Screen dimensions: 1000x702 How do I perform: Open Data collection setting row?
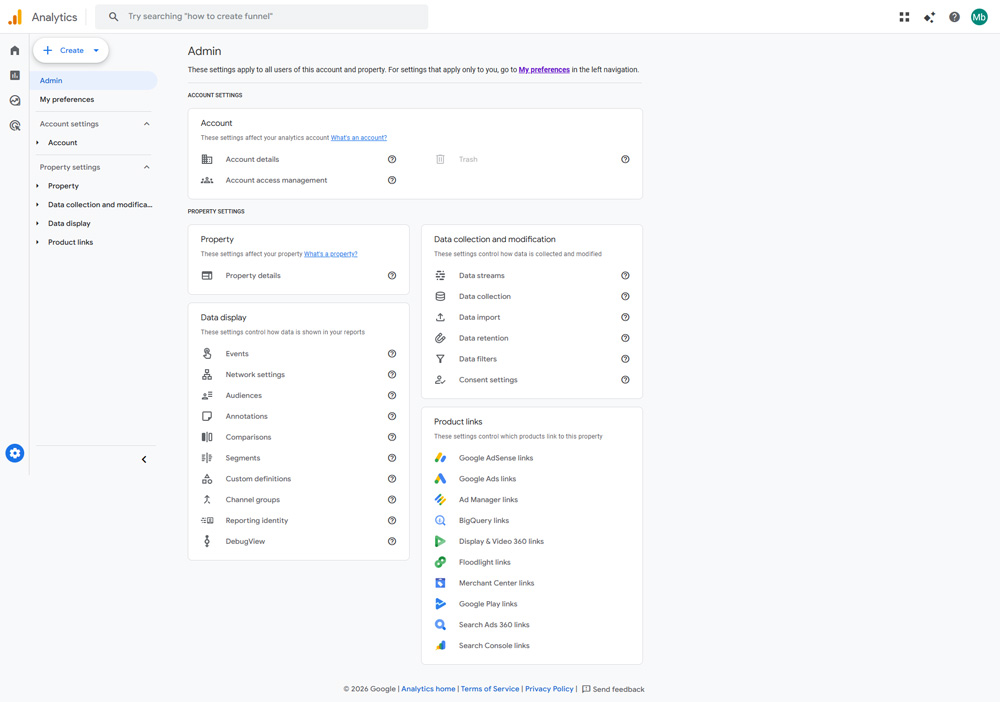click(x=531, y=296)
